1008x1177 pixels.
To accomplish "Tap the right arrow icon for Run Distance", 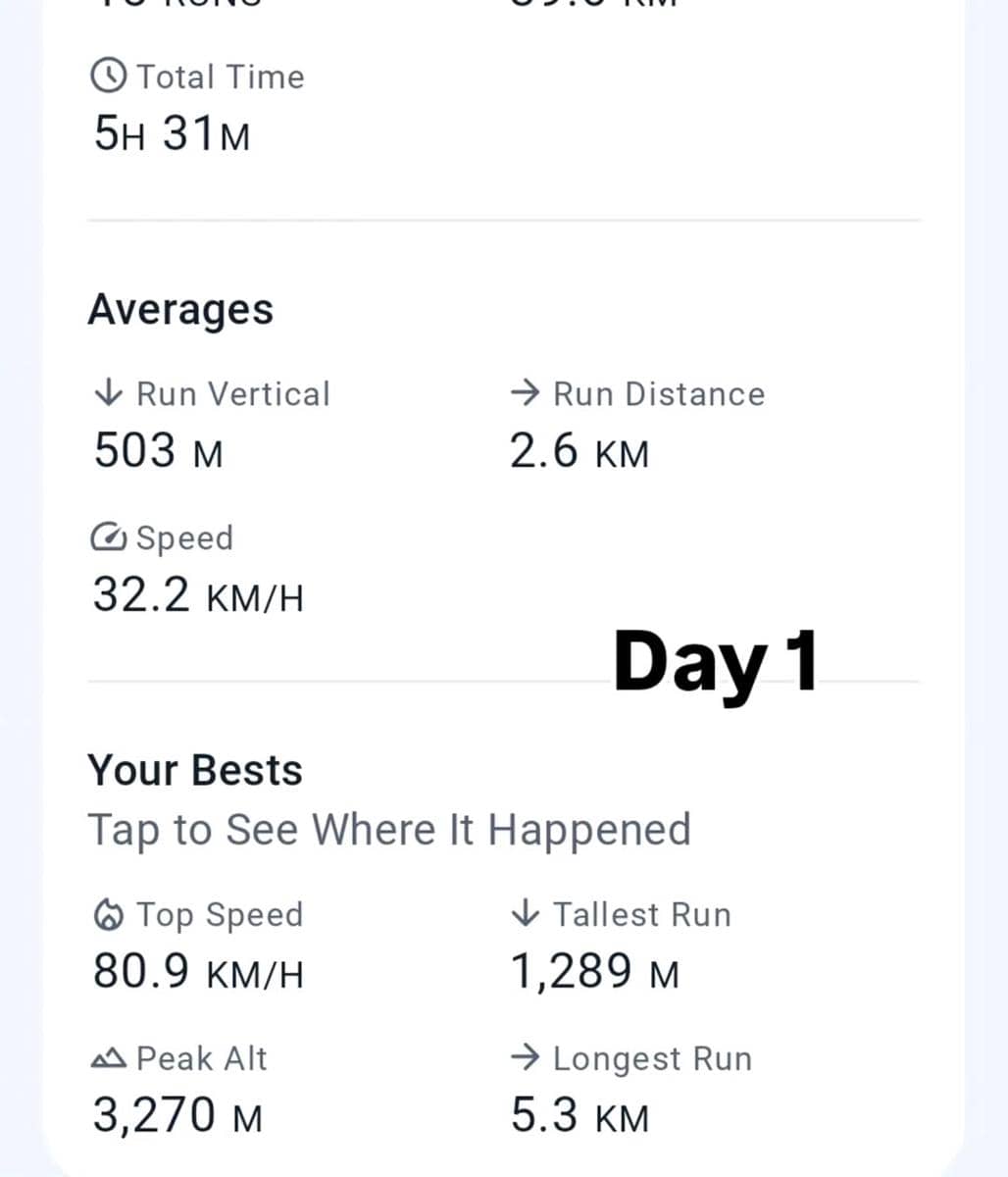I will point(526,393).
